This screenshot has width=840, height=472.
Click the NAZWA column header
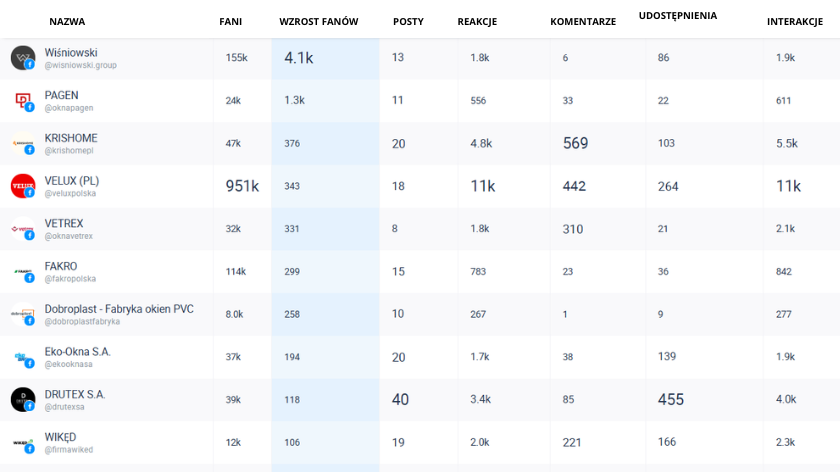(x=67, y=21)
